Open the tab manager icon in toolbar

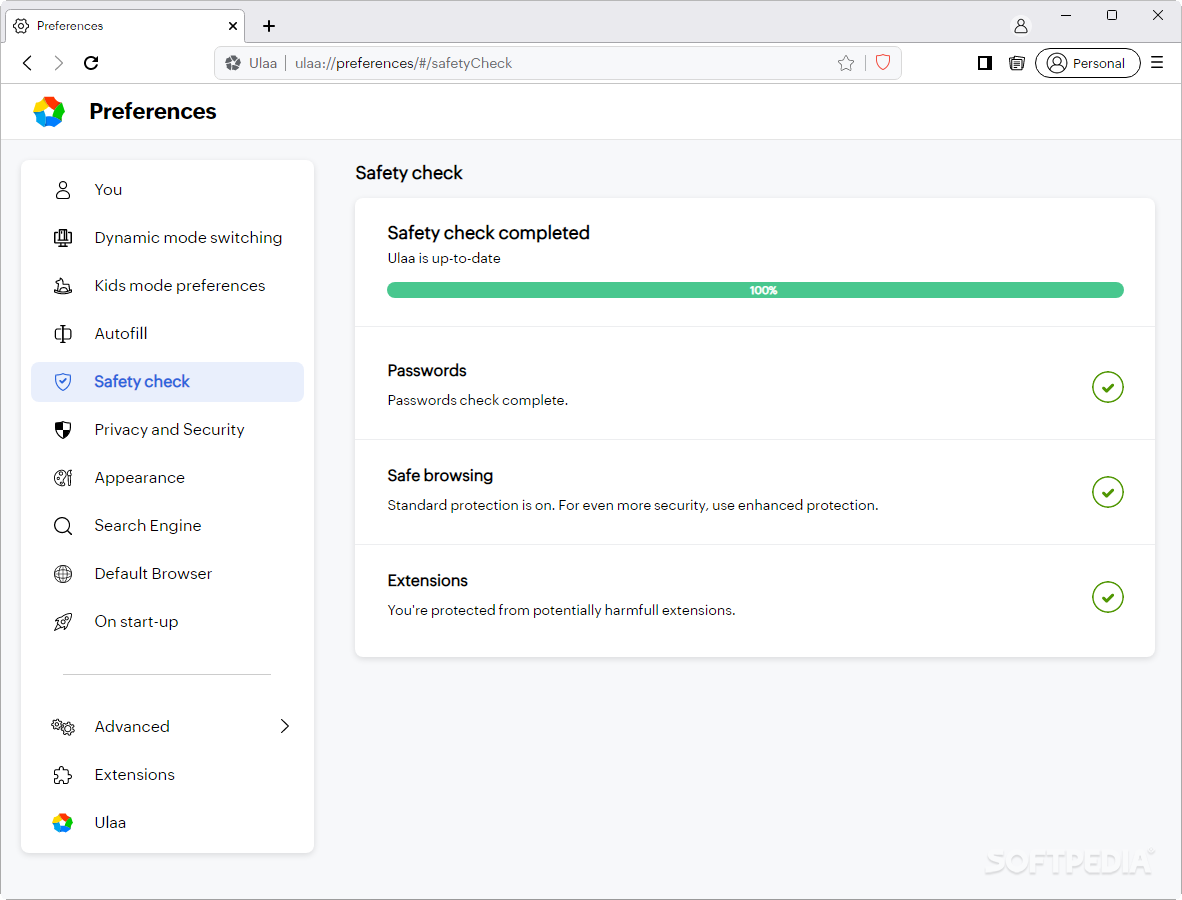pos(1017,63)
